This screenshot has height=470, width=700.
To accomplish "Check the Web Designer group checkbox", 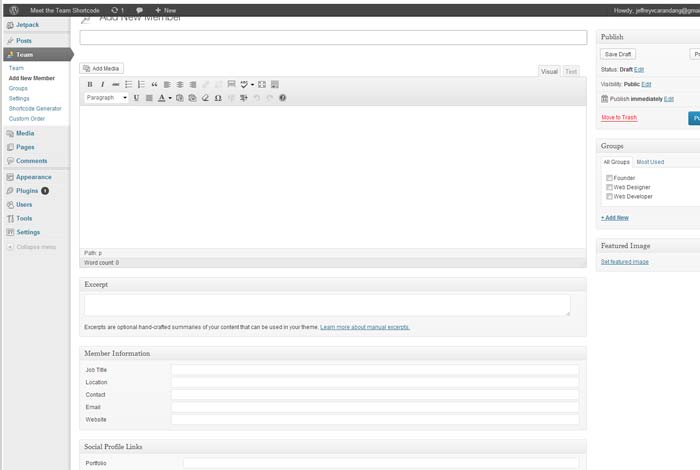I will pos(609,187).
